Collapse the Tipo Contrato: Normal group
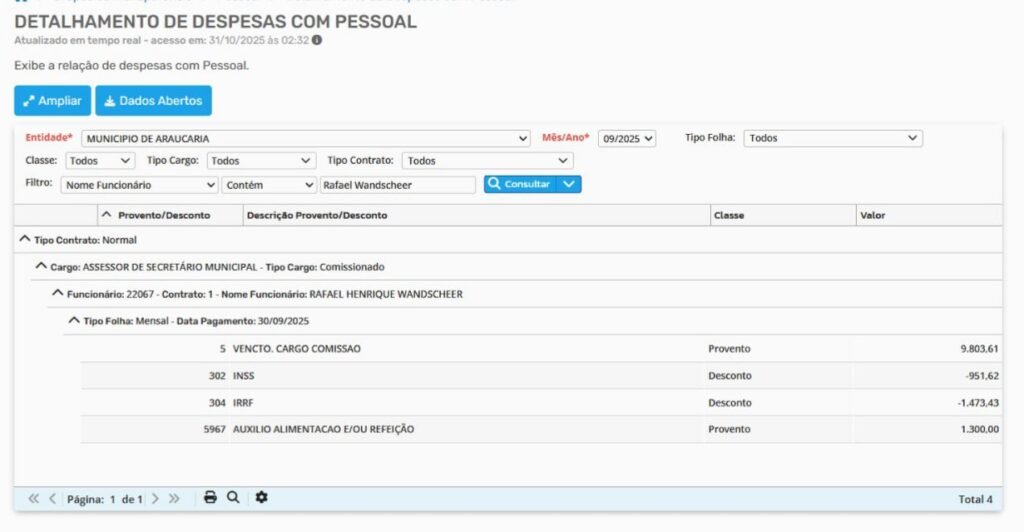 pyautogui.click(x=25, y=240)
